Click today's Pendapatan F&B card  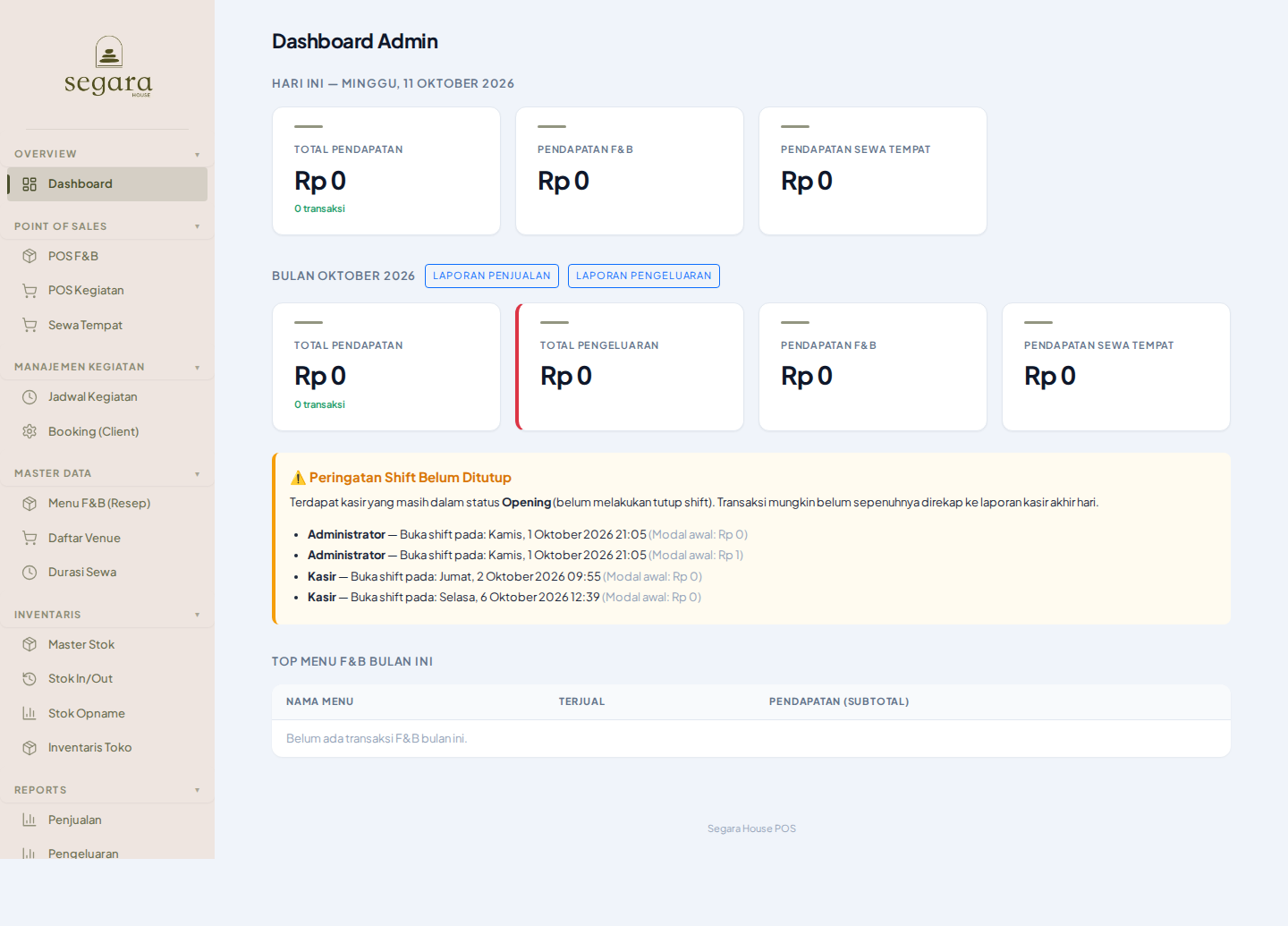click(x=630, y=171)
